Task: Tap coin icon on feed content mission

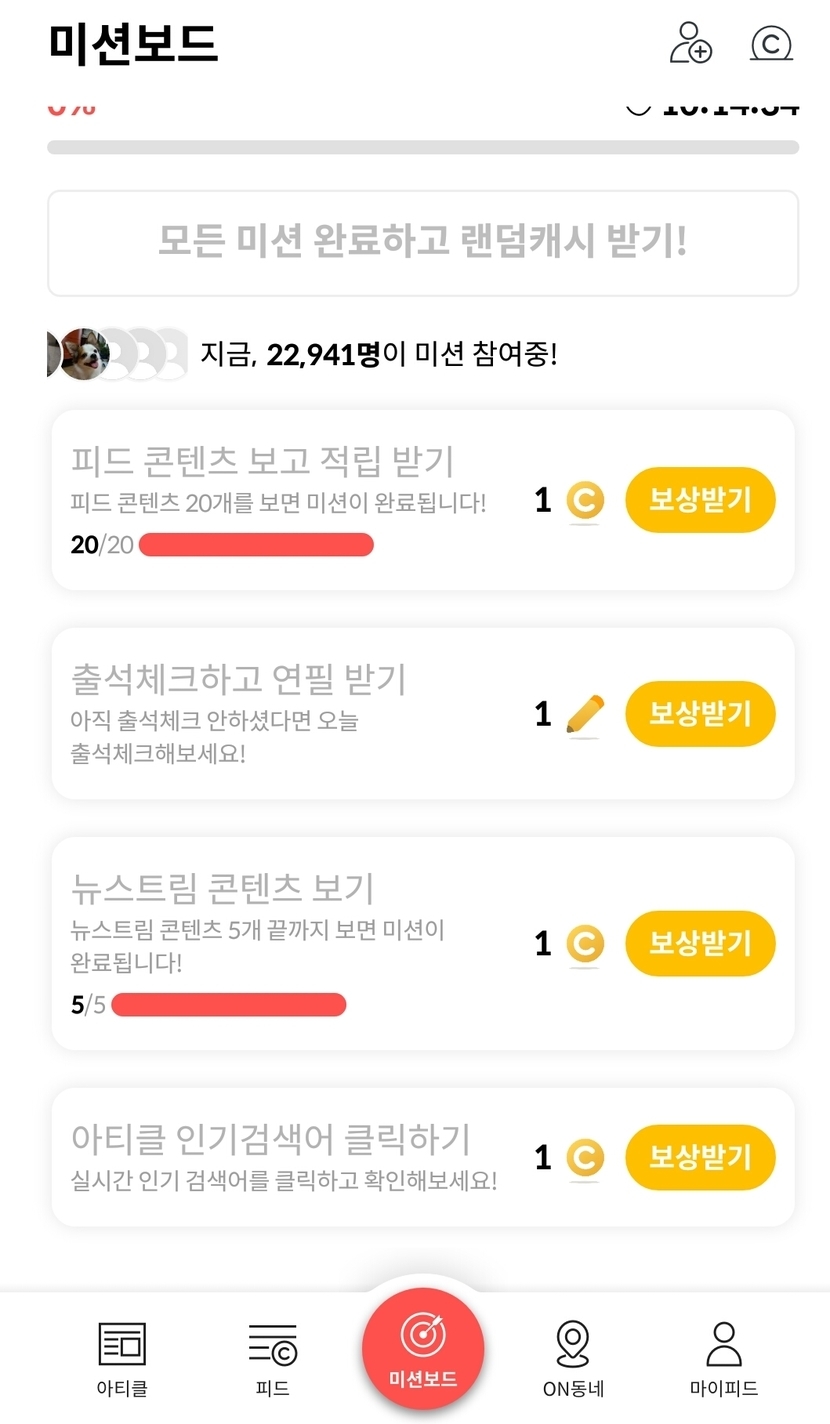Action: coord(585,501)
